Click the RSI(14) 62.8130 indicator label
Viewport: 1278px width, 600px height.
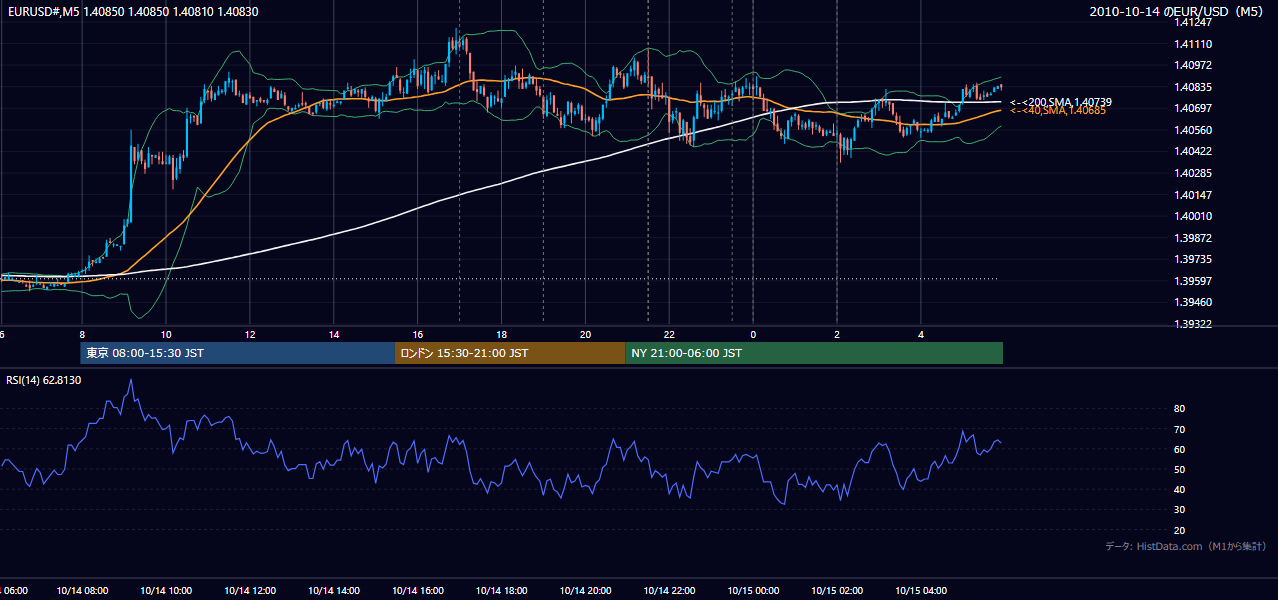coord(43,380)
